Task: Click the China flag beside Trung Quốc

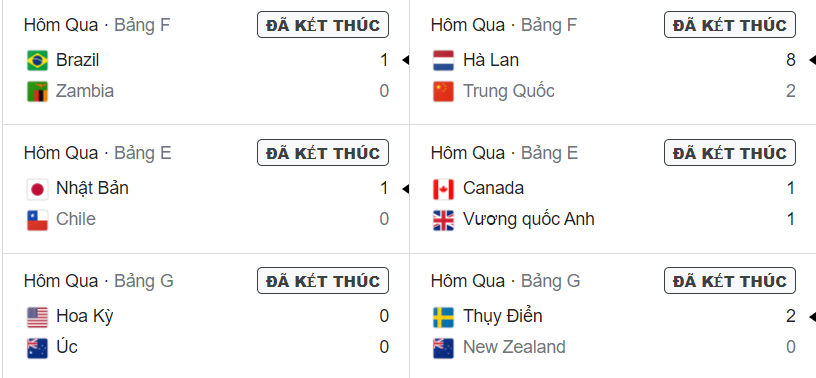Action: pos(443,92)
